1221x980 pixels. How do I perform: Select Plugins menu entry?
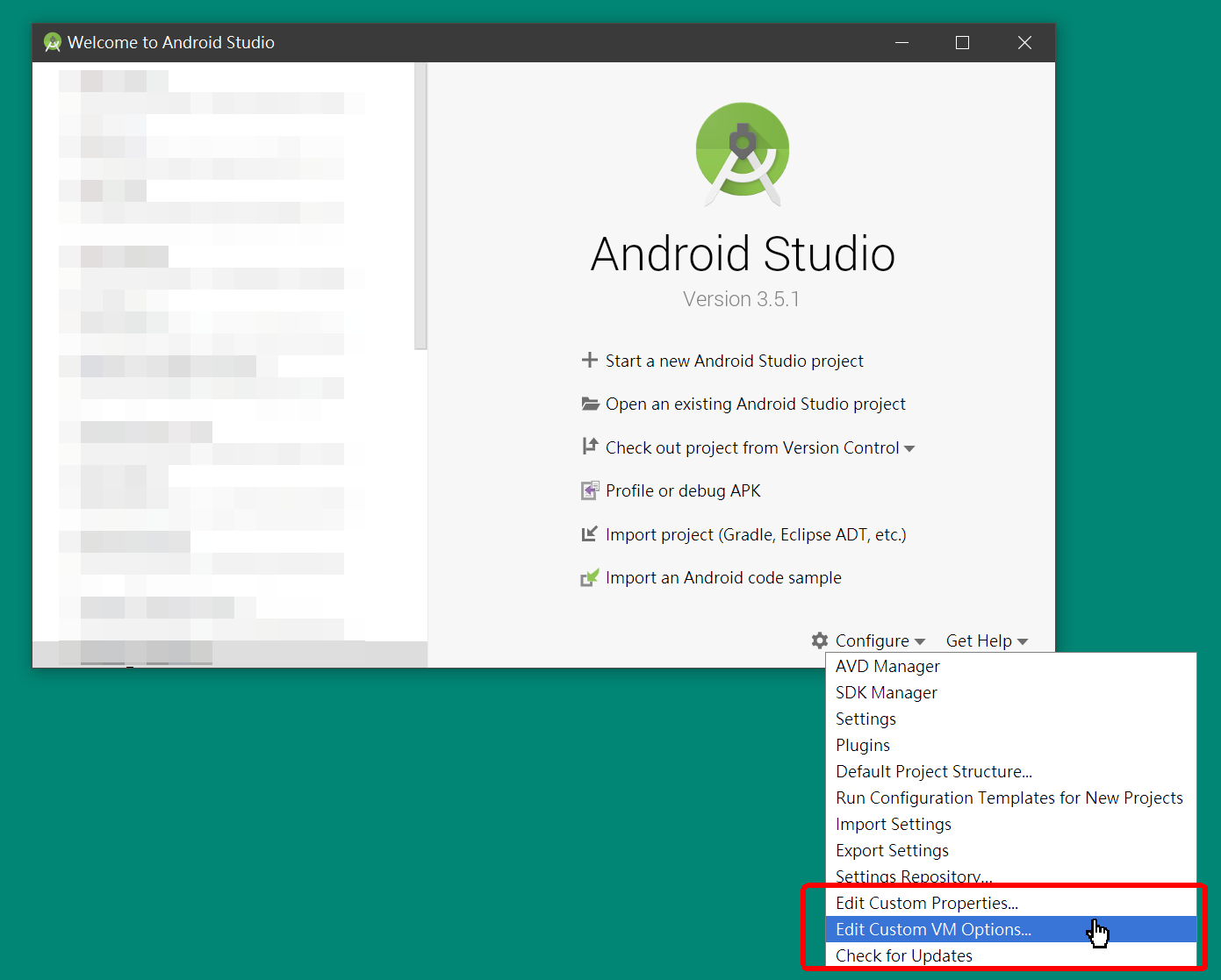(x=1011, y=745)
